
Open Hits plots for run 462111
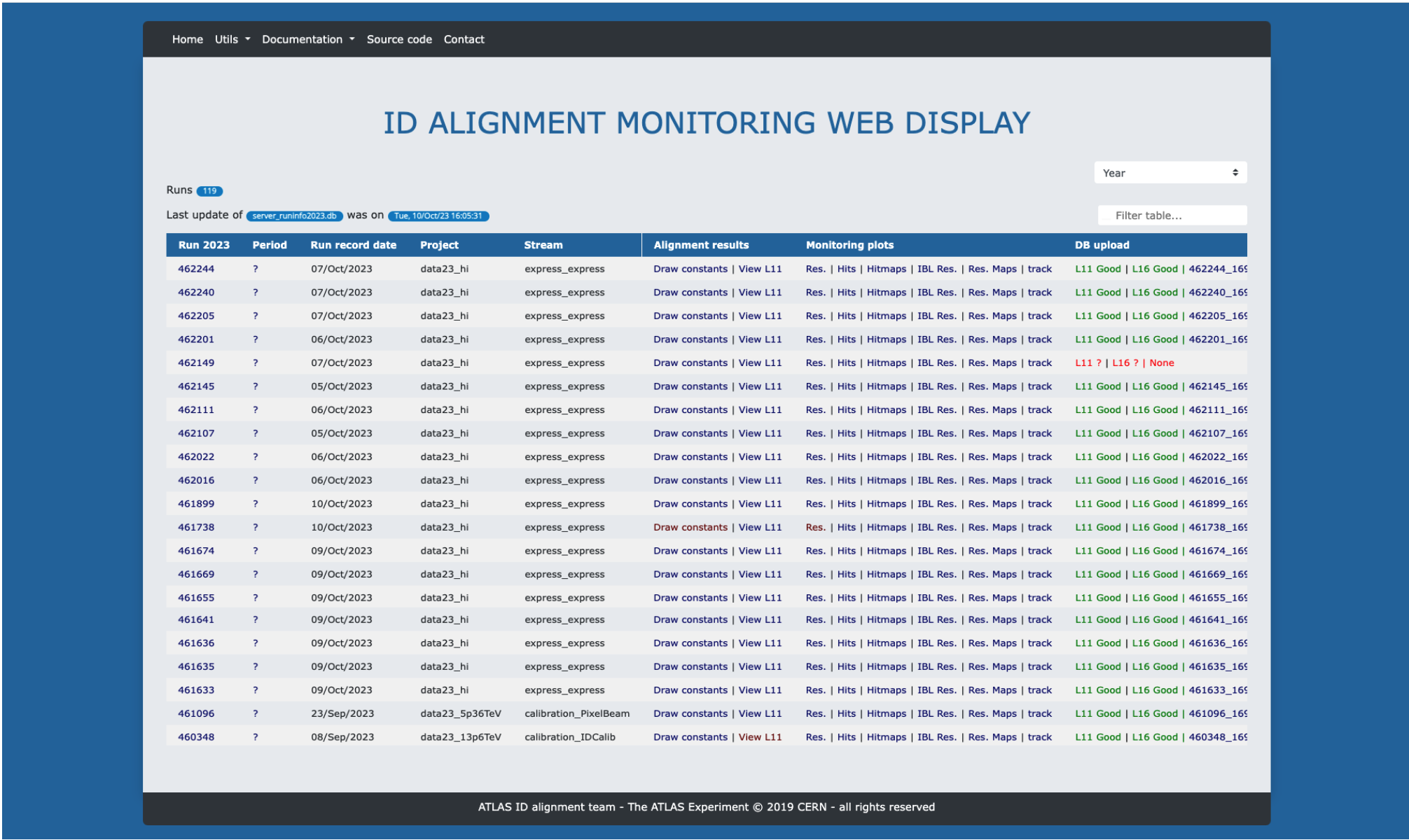pyautogui.click(x=847, y=409)
